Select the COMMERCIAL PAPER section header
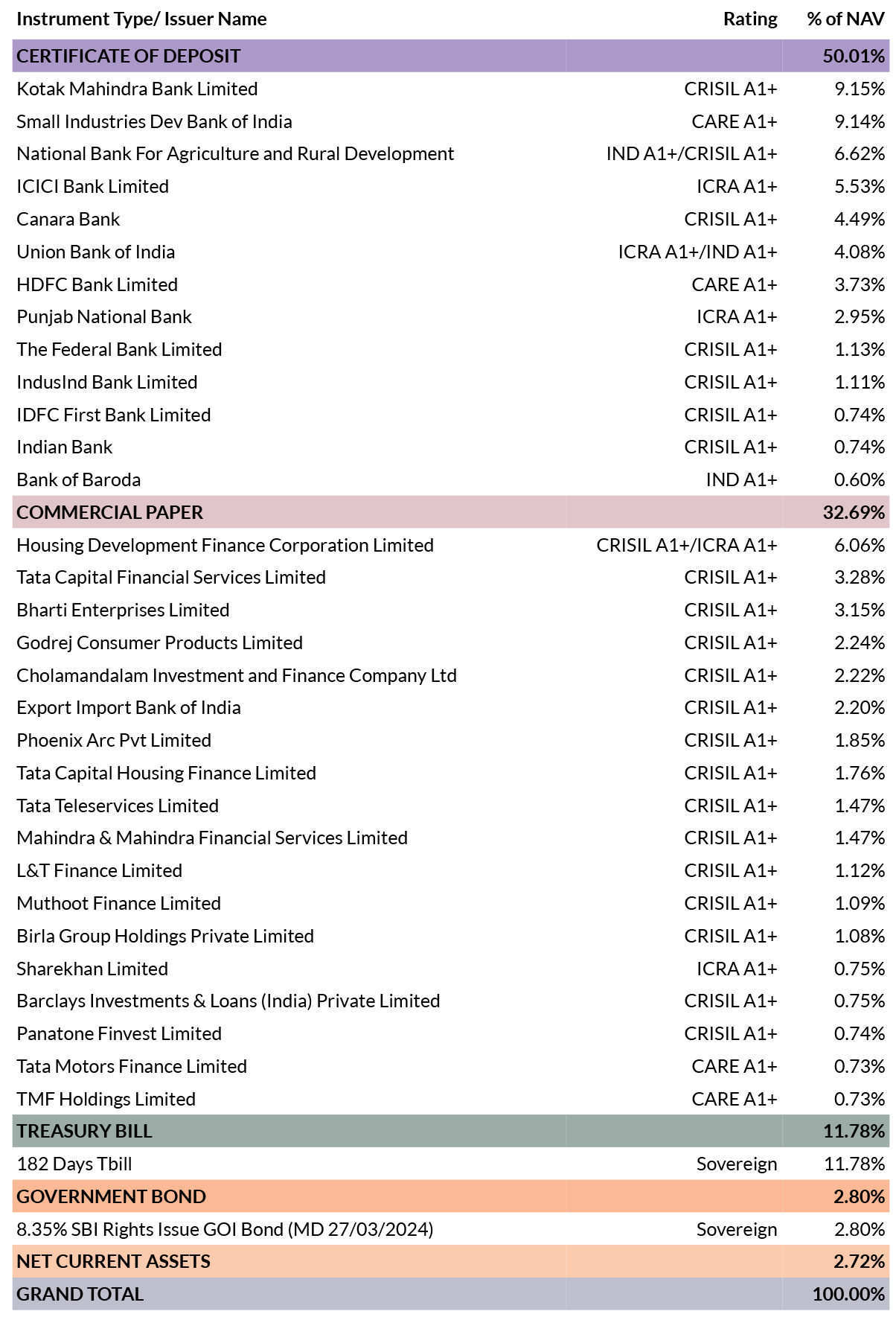This screenshot has height=1317, width=896. (450, 512)
